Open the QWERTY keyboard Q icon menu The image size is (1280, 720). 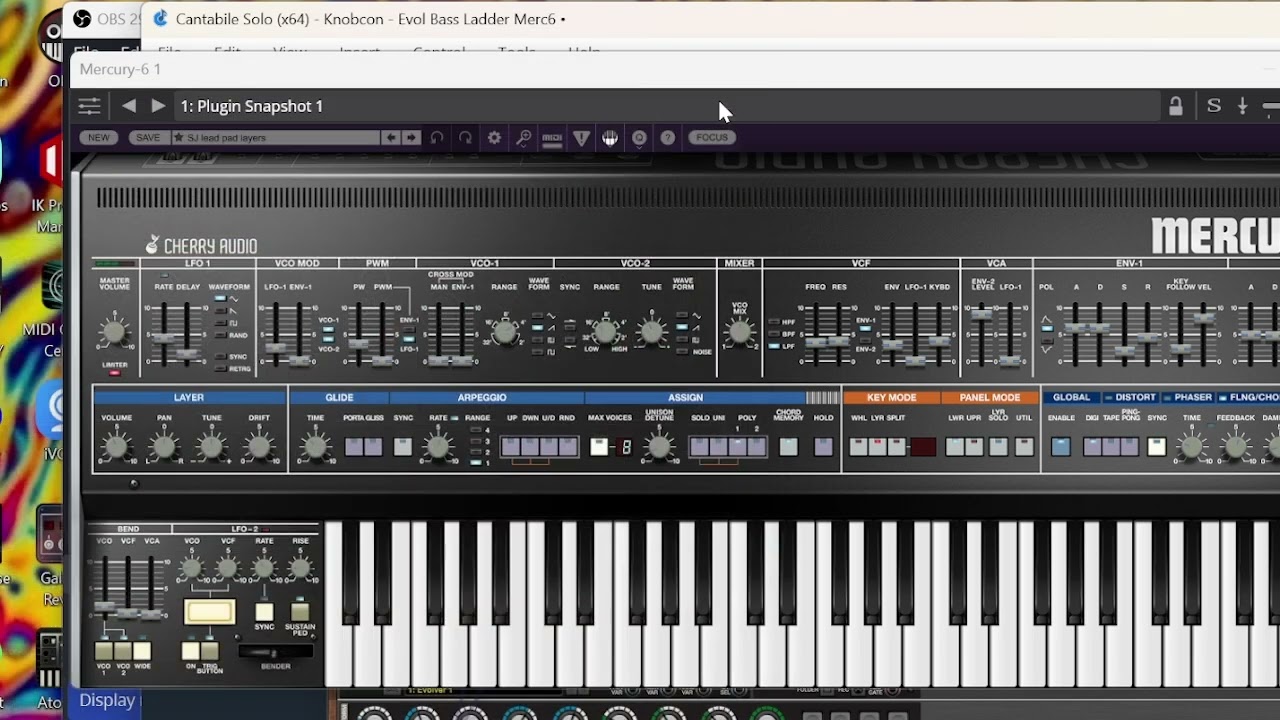tap(639, 138)
